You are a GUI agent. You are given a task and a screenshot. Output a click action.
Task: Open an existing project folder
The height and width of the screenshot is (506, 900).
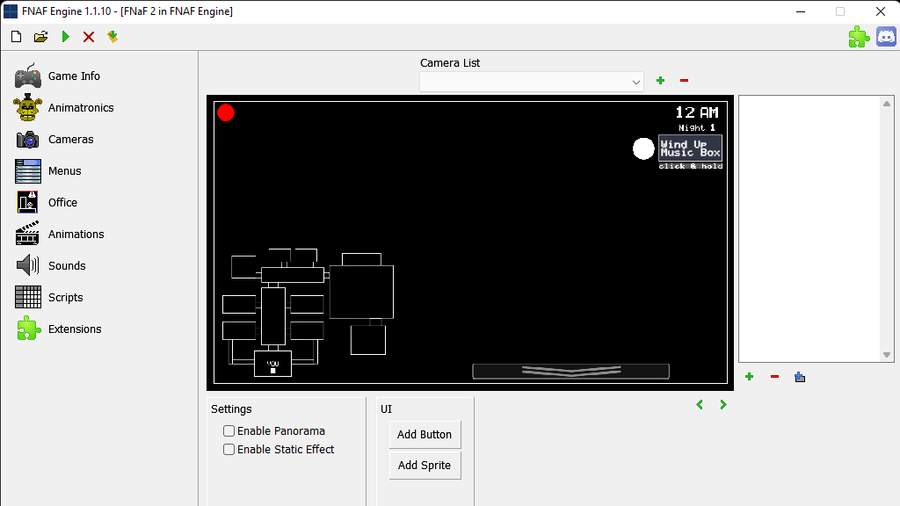tap(41, 37)
